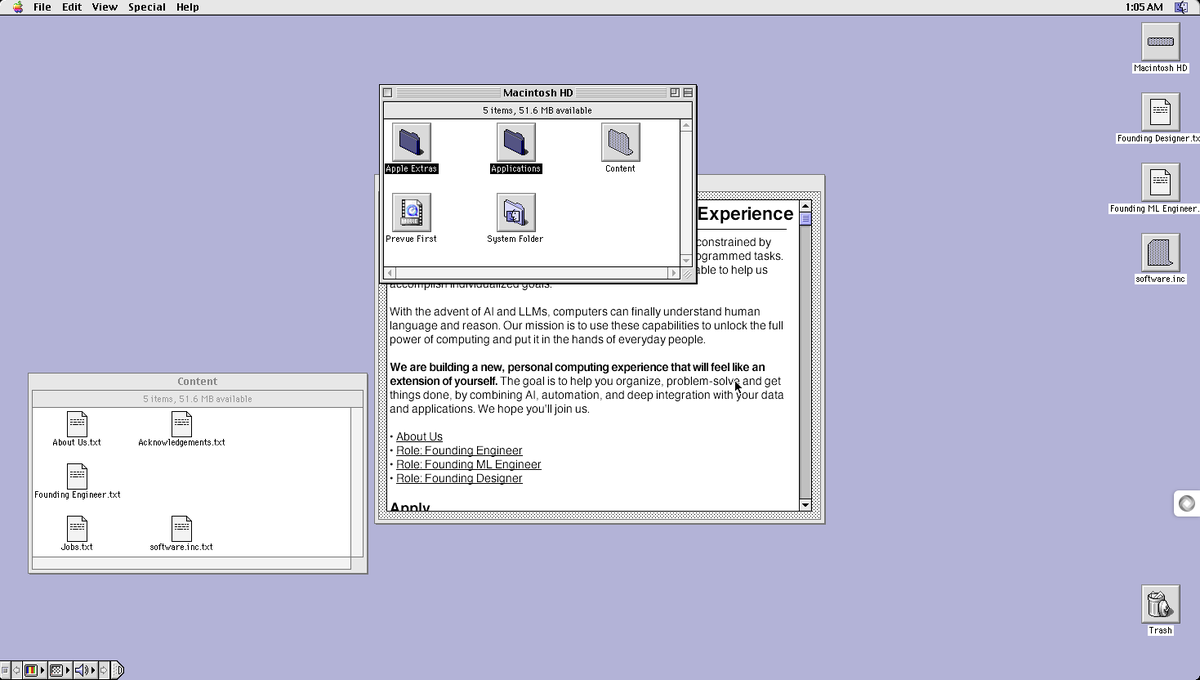
Task: Select the Prevue First movie icon
Action: [411, 212]
